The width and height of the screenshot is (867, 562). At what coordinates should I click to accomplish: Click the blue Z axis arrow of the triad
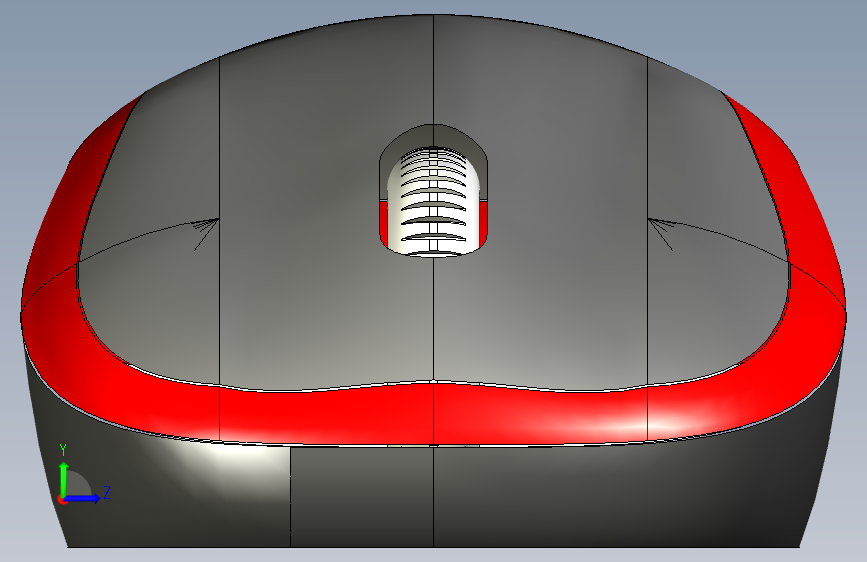(83, 498)
